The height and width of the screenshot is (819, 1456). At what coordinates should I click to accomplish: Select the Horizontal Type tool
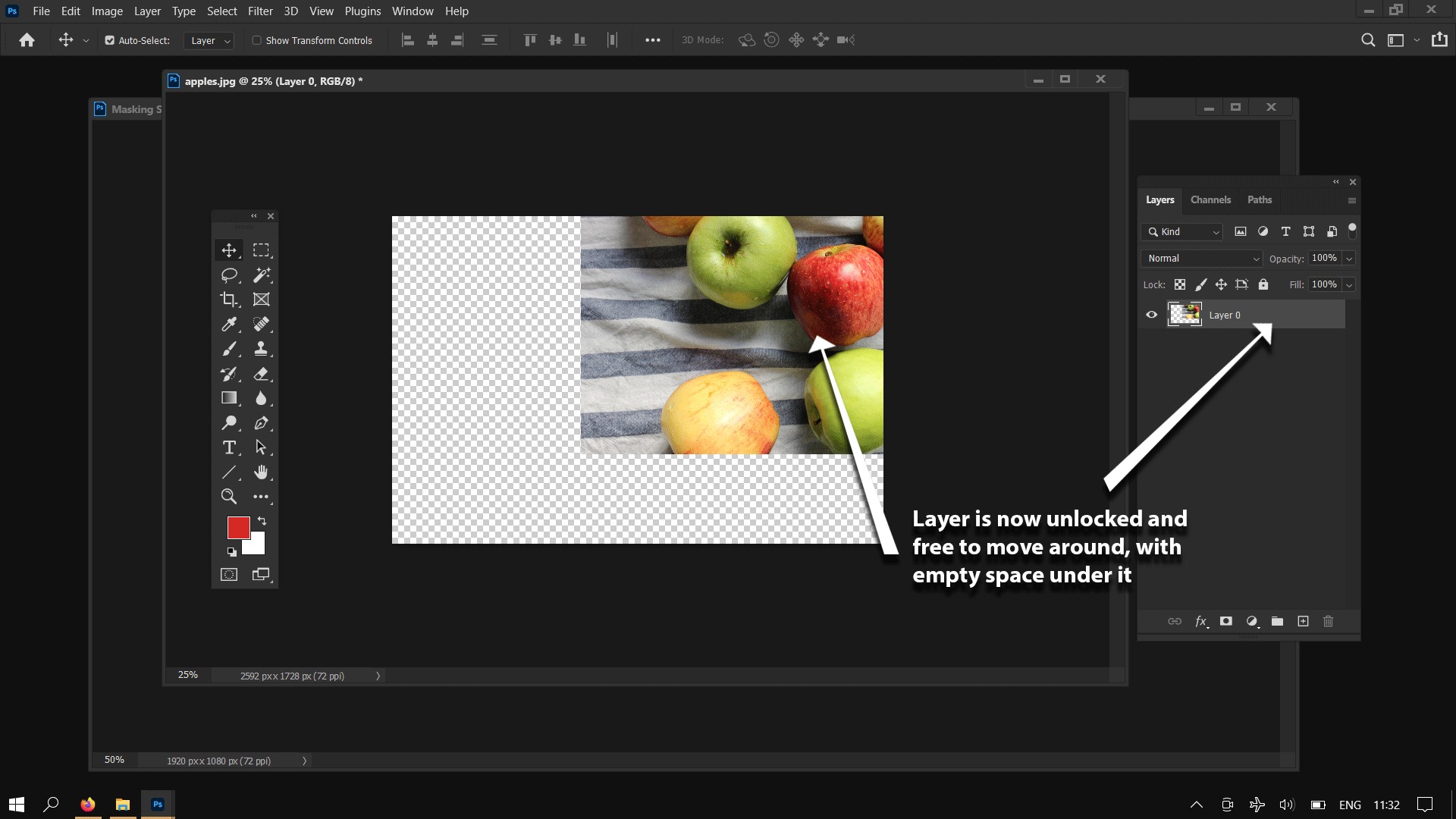[229, 447]
